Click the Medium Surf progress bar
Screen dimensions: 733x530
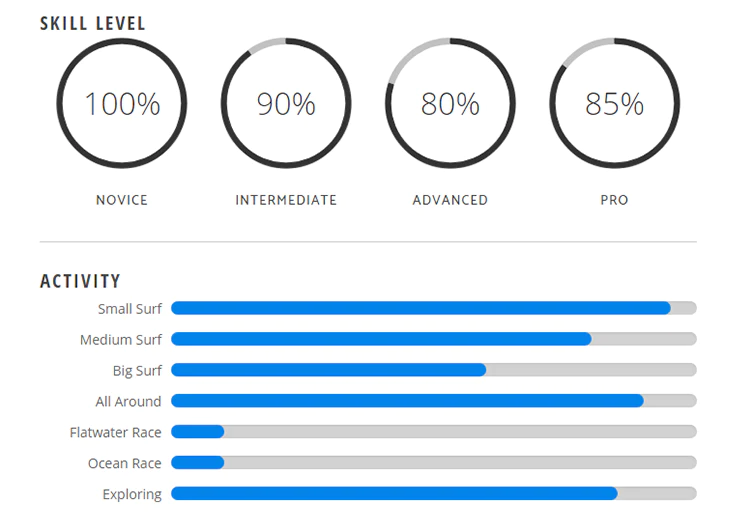pos(434,339)
